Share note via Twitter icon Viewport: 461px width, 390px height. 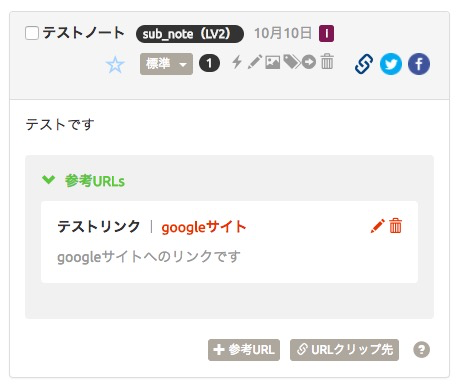391,64
